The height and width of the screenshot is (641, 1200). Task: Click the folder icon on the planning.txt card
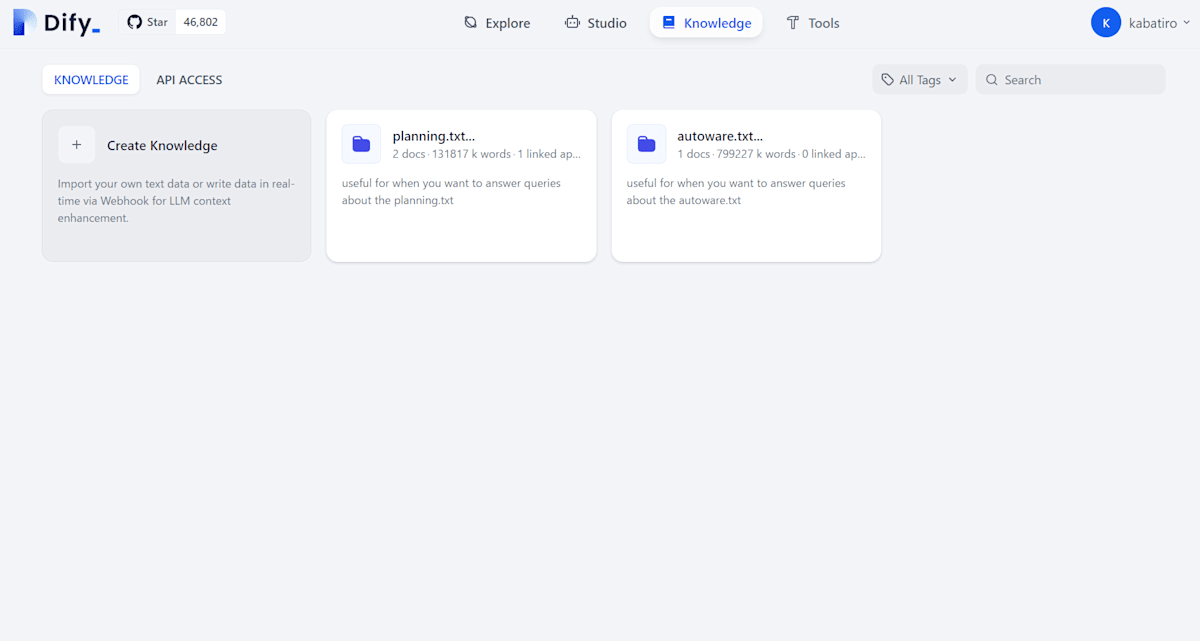[x=361, y=144]
